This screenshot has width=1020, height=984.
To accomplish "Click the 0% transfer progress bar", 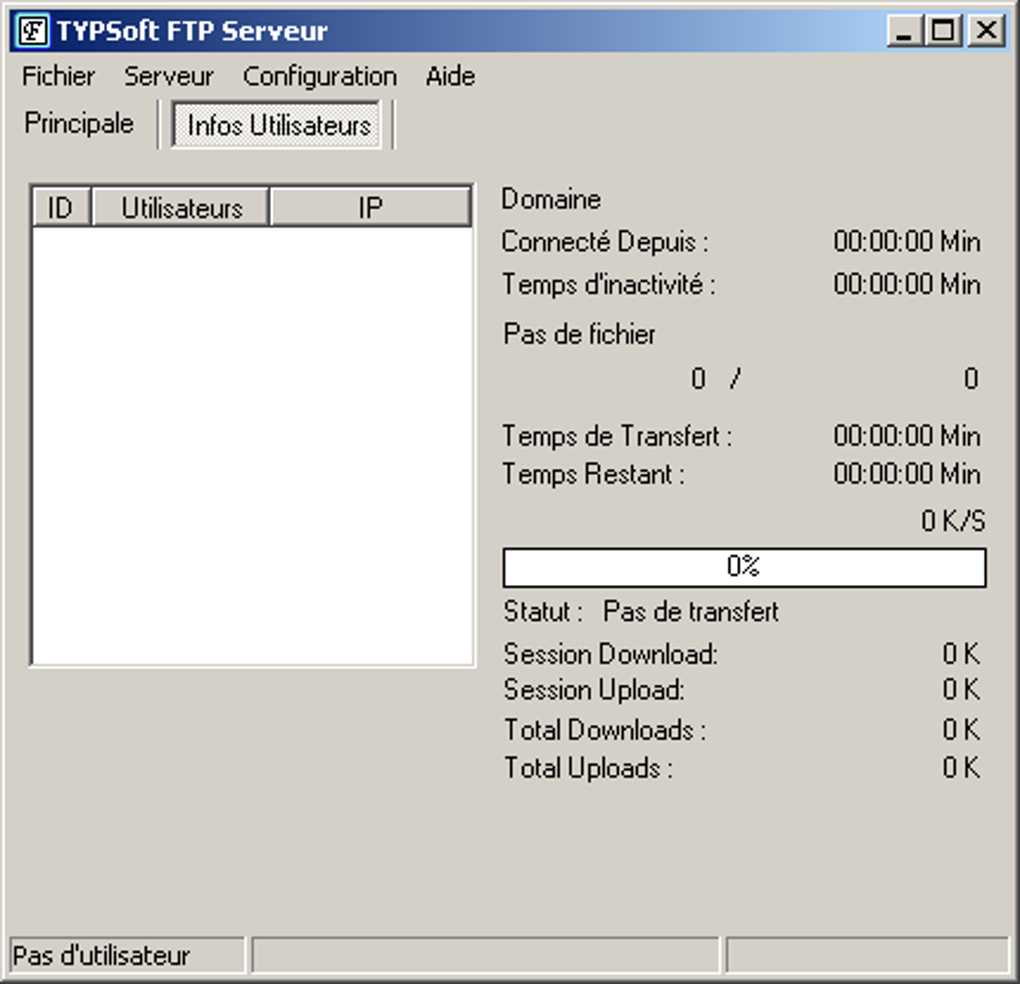I will (744, 568).
